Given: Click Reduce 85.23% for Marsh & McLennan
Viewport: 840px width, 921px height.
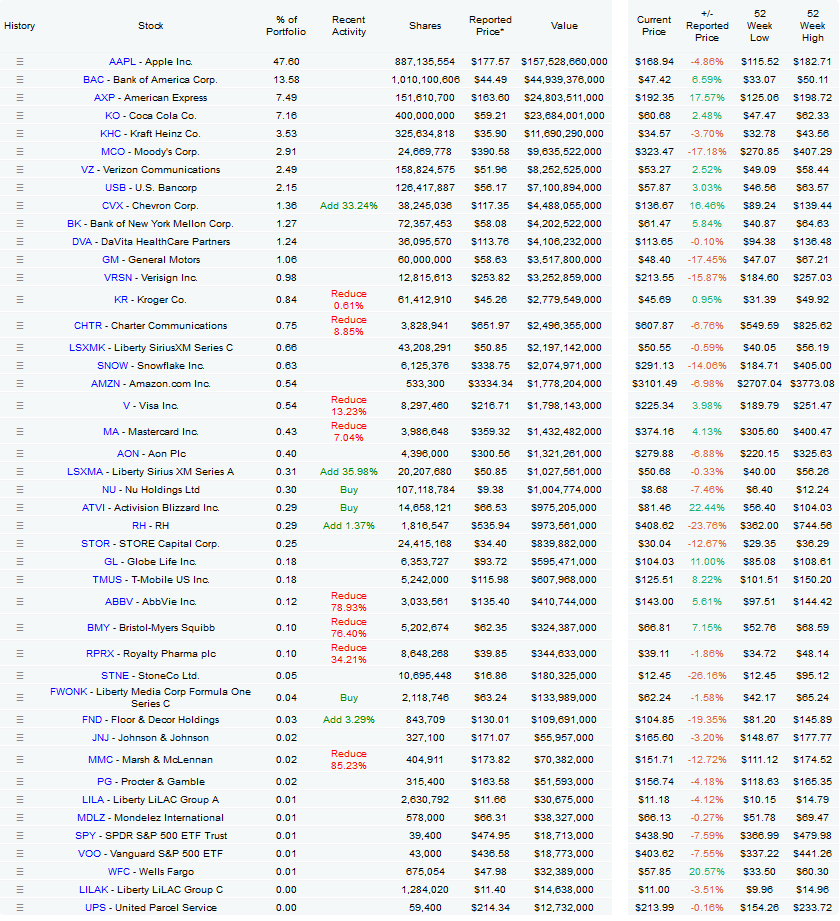Looking at the screenshot, I should [349, 760].
